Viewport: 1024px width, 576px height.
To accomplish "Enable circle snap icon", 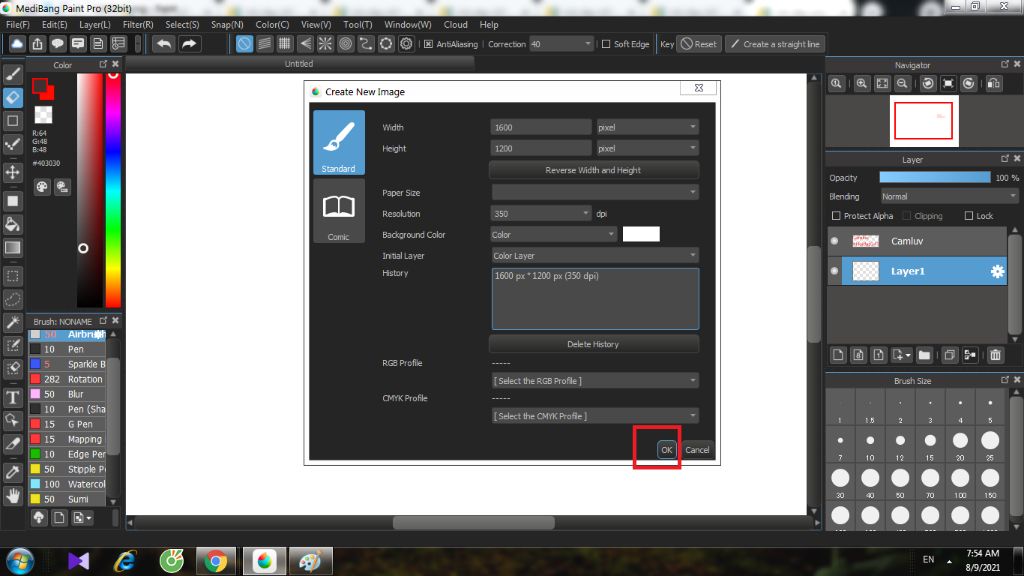I will 345,44.
